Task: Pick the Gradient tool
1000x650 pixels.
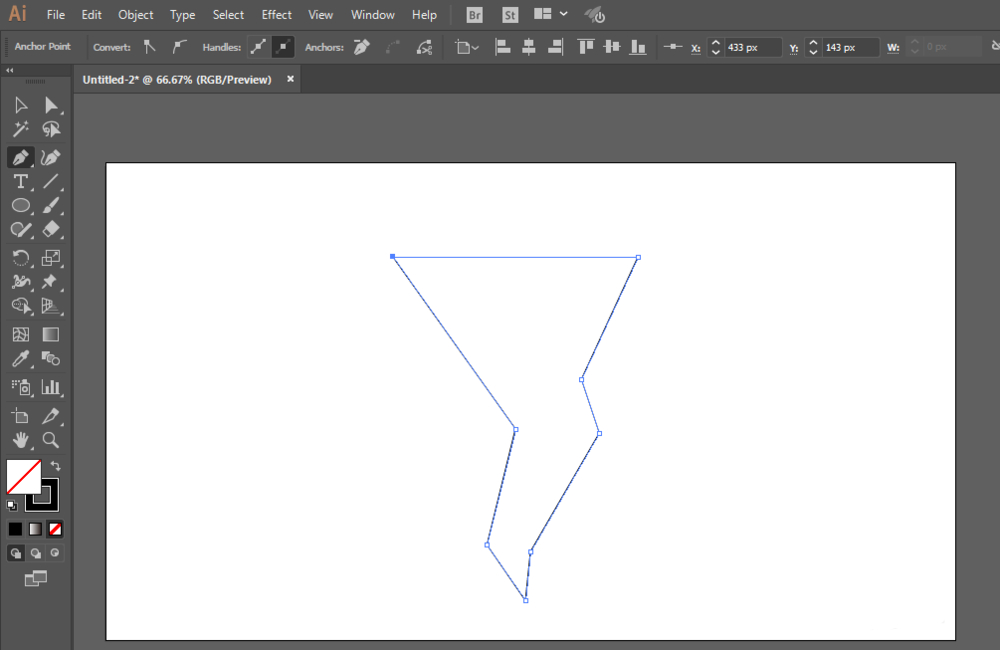Action: 50,334
